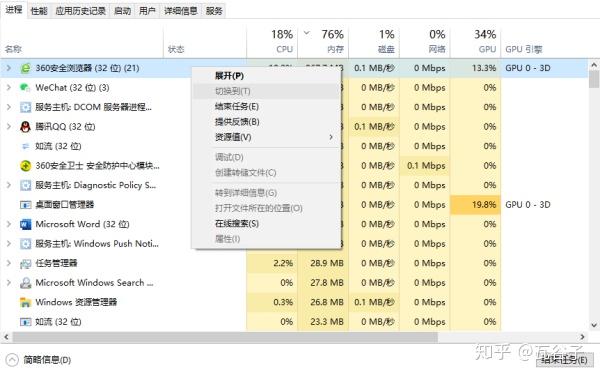Open the 启动 tab
Viewport: 600px width, 377px height.
click(x=122, y=11)
